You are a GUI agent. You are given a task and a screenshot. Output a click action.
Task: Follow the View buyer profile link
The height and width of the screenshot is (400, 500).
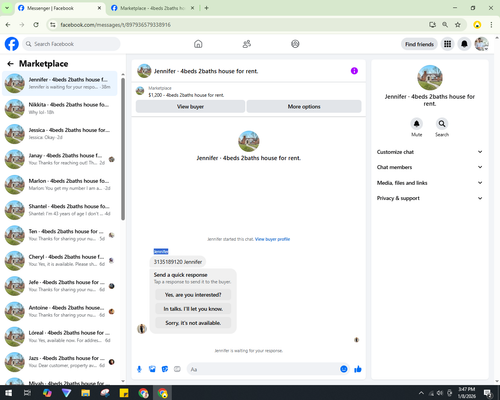[x=272, y=239]
